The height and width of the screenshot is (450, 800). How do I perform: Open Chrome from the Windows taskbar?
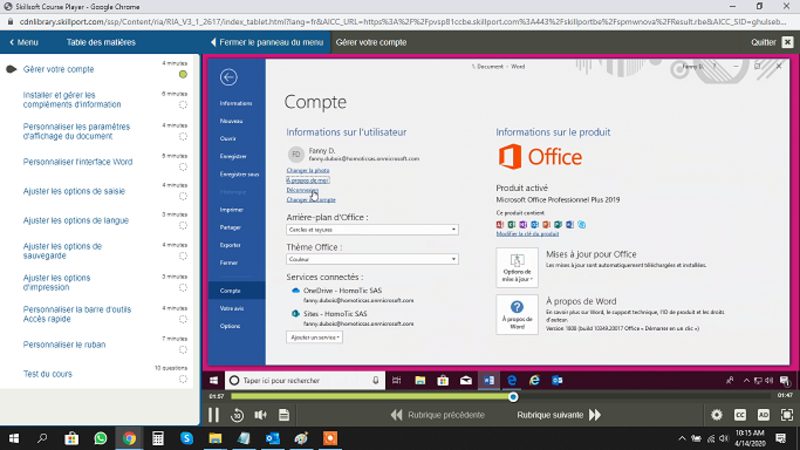tap(129, 438)
